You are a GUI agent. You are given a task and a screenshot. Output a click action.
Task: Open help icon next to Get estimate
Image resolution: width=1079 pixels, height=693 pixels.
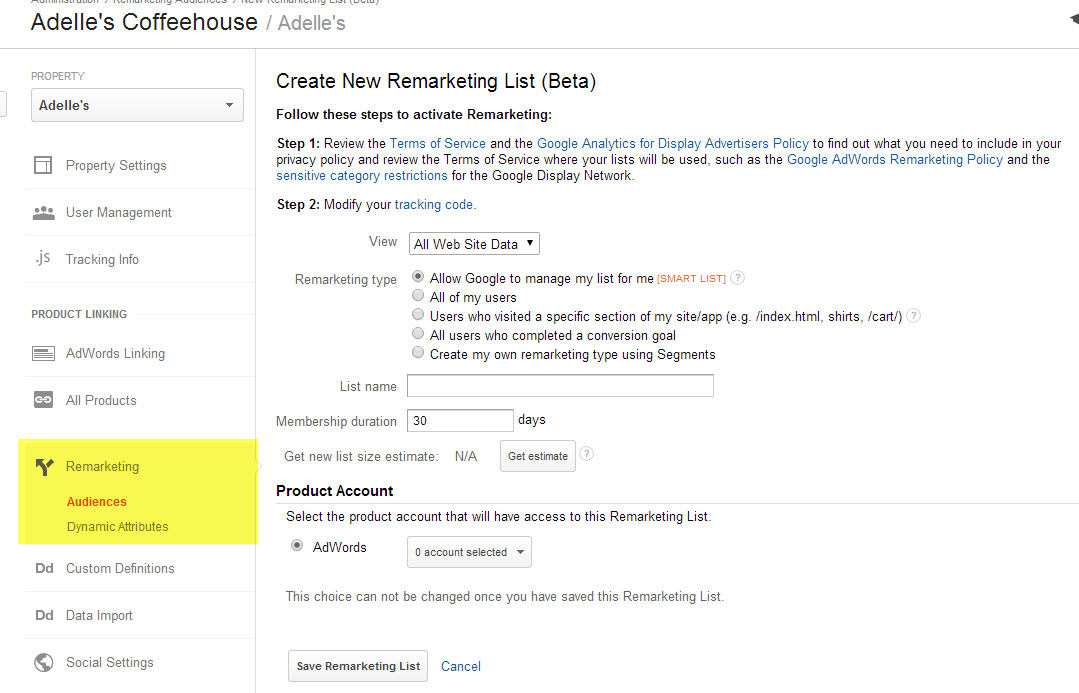pos(586,454)
